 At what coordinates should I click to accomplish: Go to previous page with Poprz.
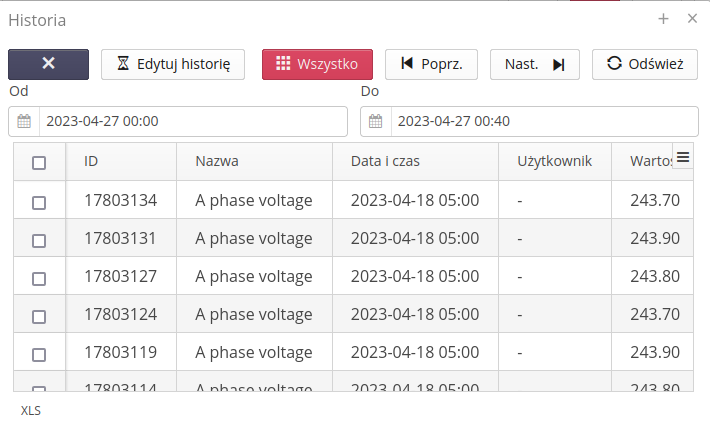click(431, 64)
